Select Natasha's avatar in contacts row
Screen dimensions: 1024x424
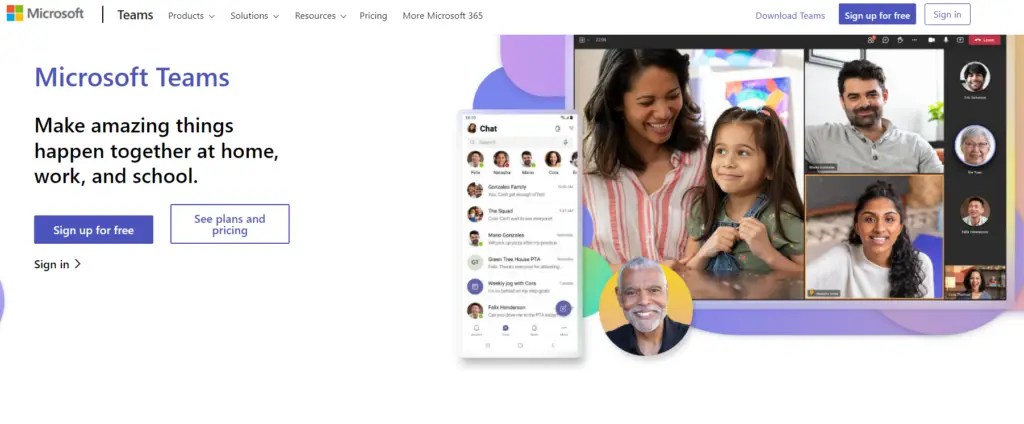[501, 159]
